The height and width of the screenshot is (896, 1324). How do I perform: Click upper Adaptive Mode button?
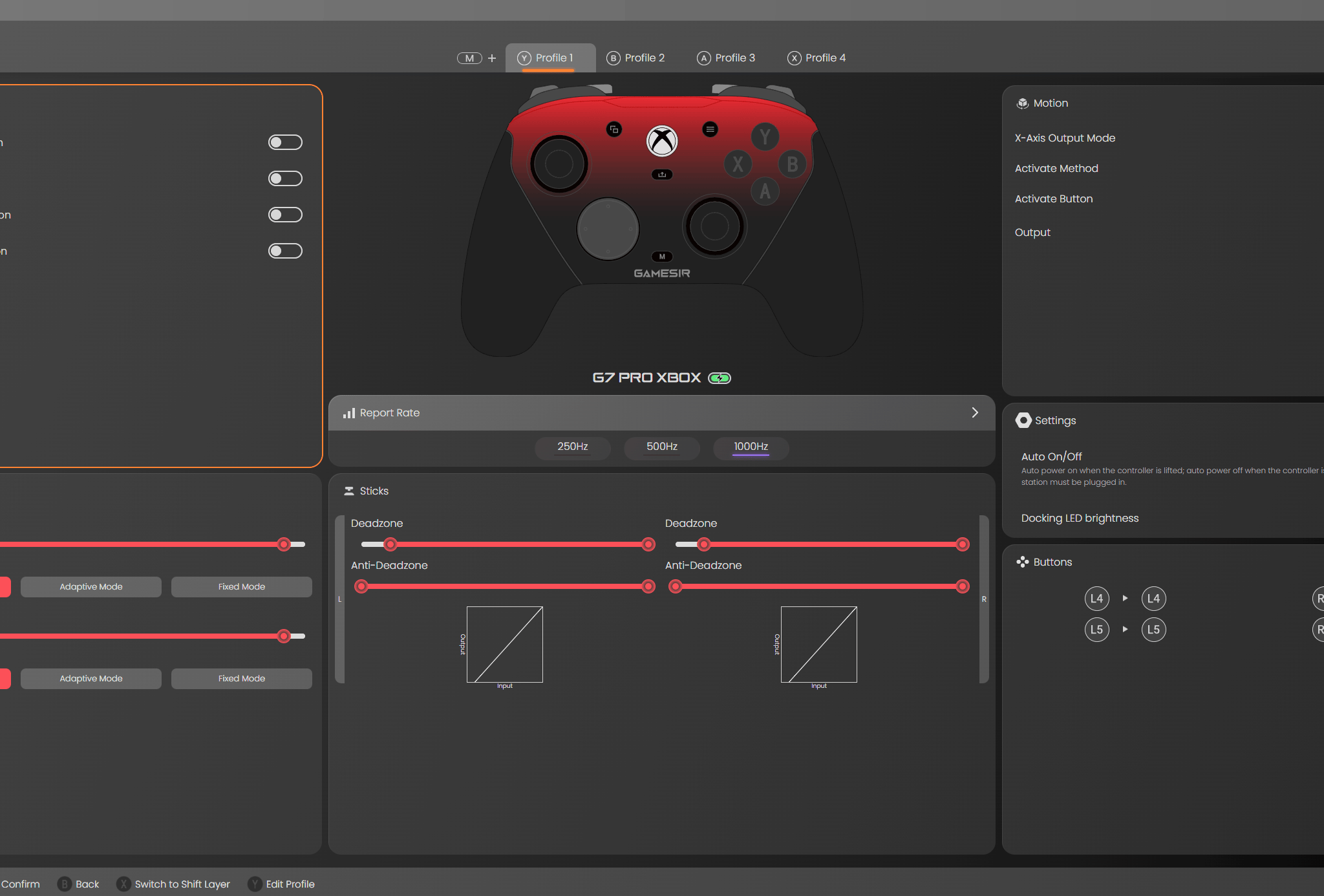91,587
